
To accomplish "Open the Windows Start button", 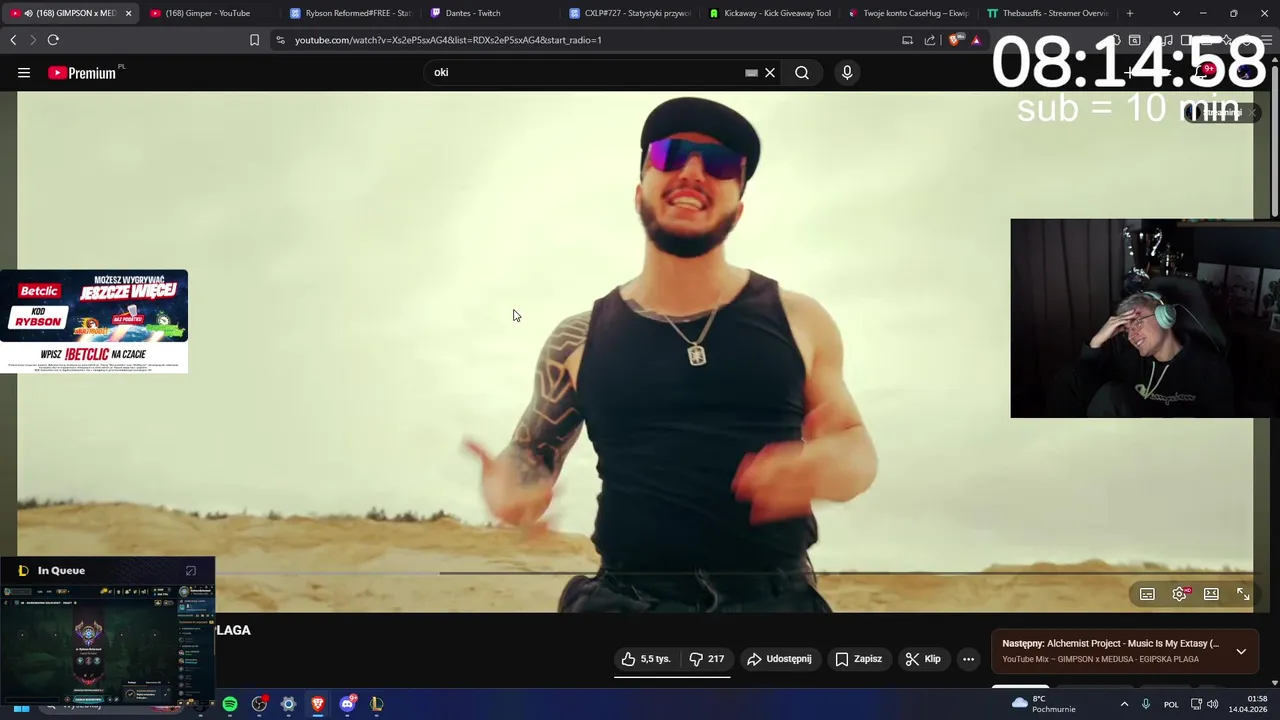I will [21, 708].
